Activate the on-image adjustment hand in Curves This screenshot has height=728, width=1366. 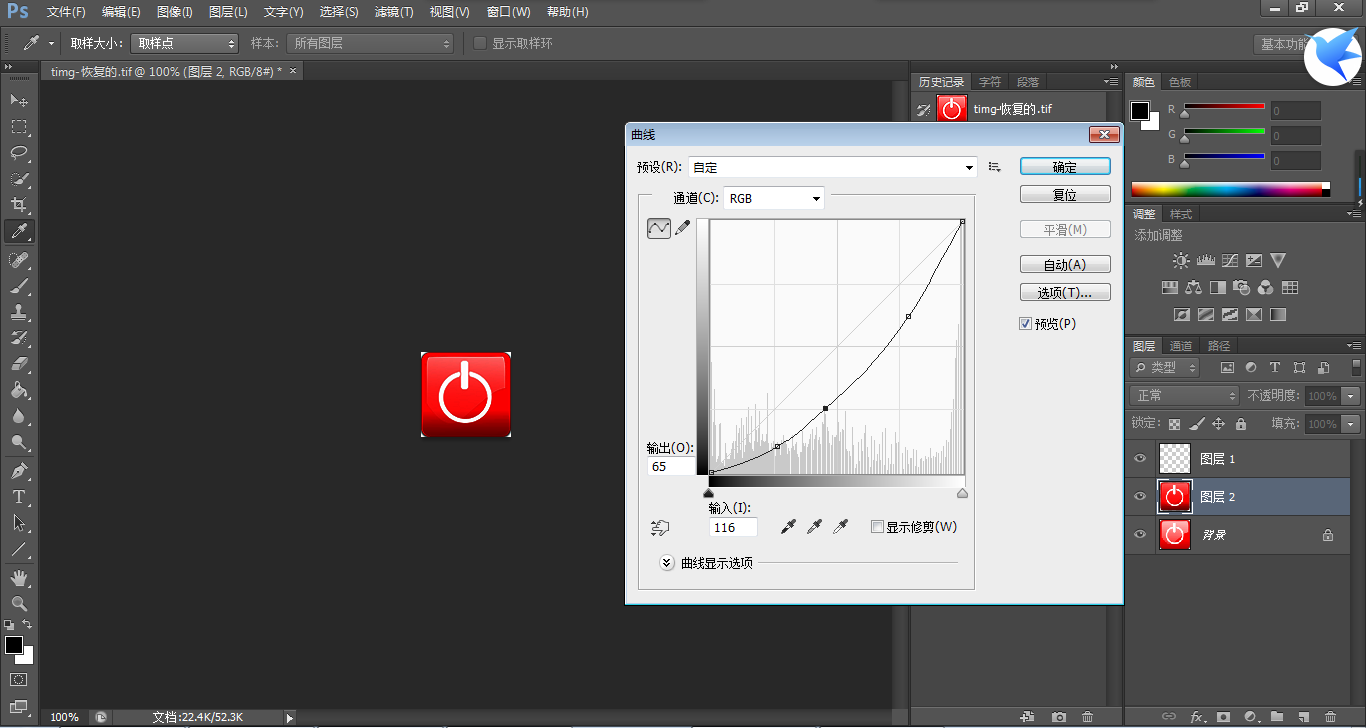[x=659, y=527]
